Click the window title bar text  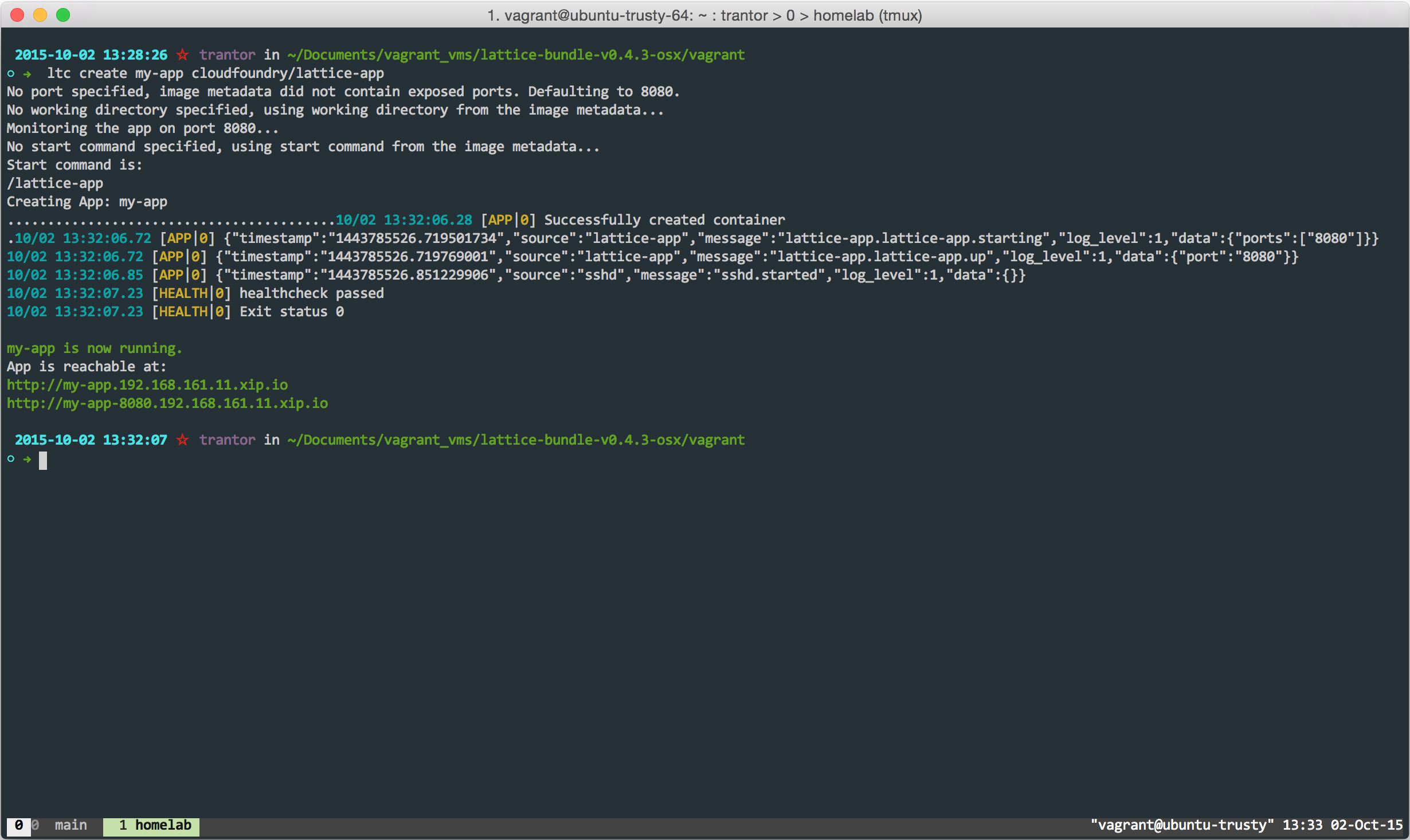pyautogui.click(x=704, y=15)
